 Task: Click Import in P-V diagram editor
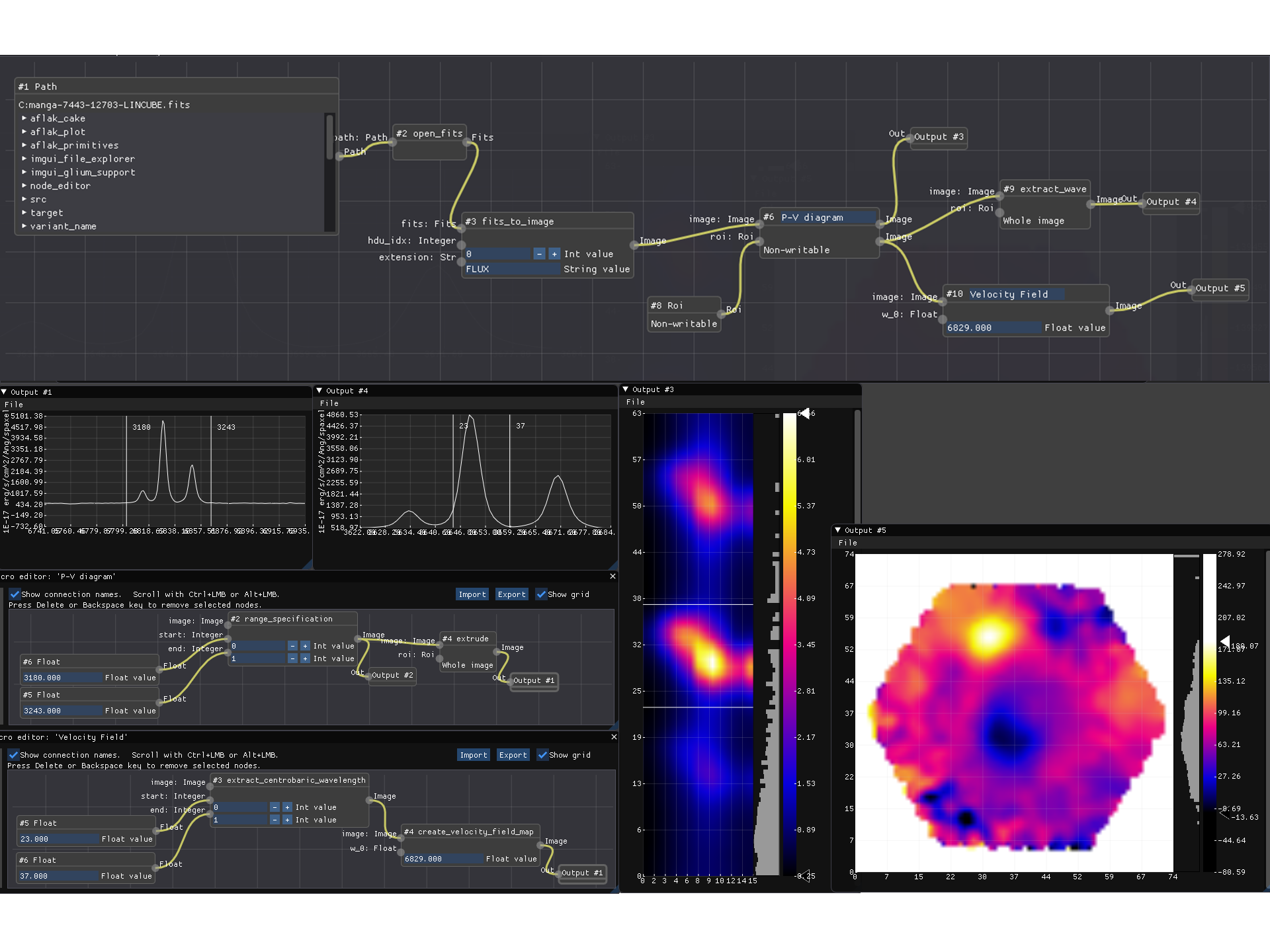(472, 594)
